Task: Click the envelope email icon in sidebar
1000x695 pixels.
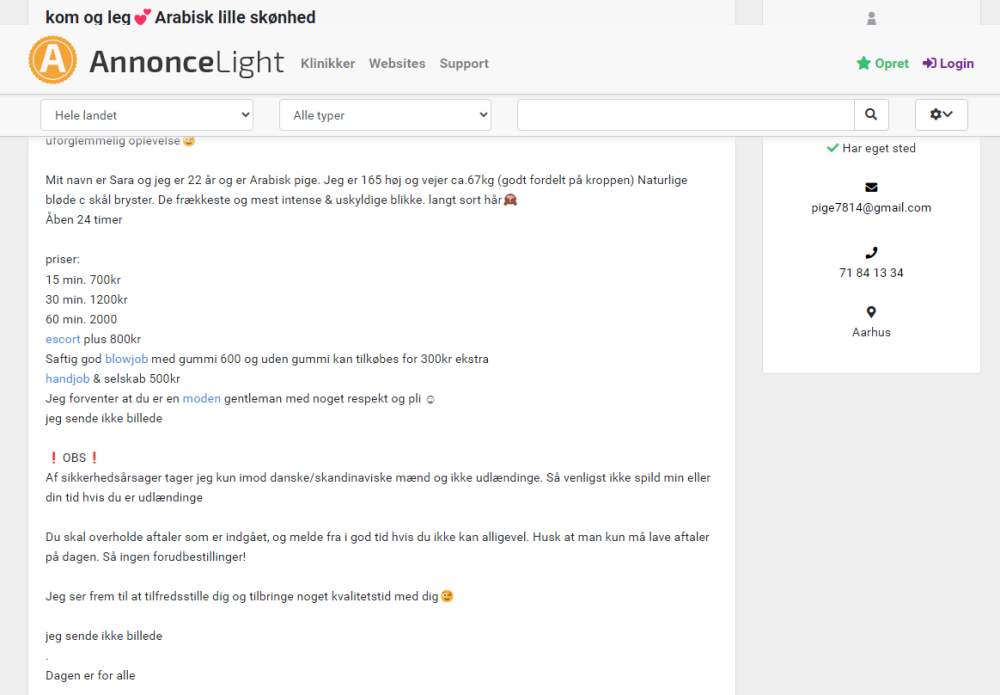Action: pyautogui.click(x=871, y=187)
